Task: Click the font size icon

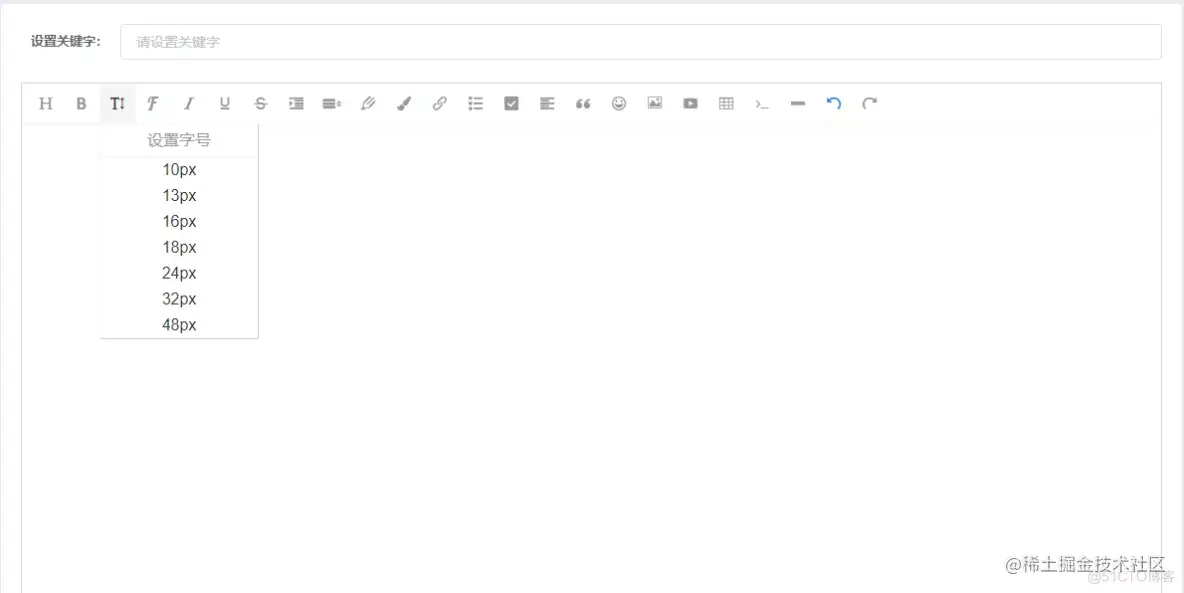Action: [117, 103]
